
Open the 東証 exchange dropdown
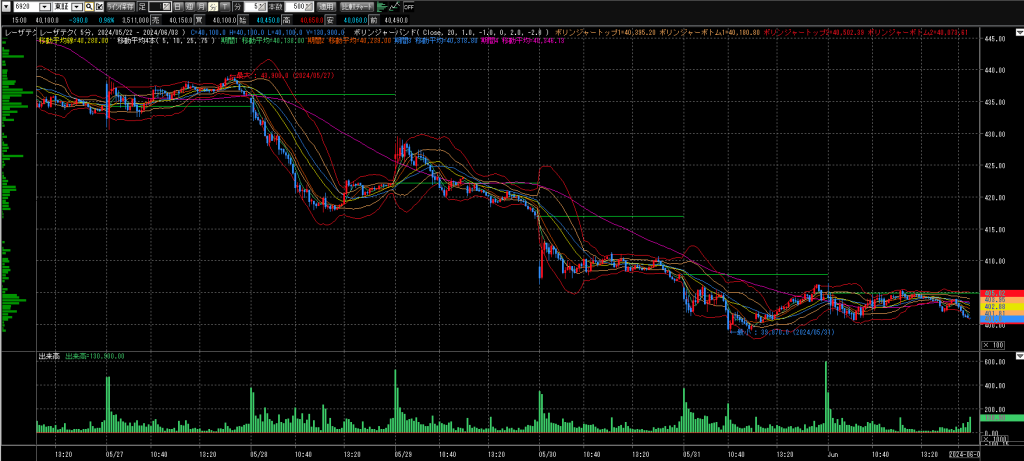[x=76, y=6]
